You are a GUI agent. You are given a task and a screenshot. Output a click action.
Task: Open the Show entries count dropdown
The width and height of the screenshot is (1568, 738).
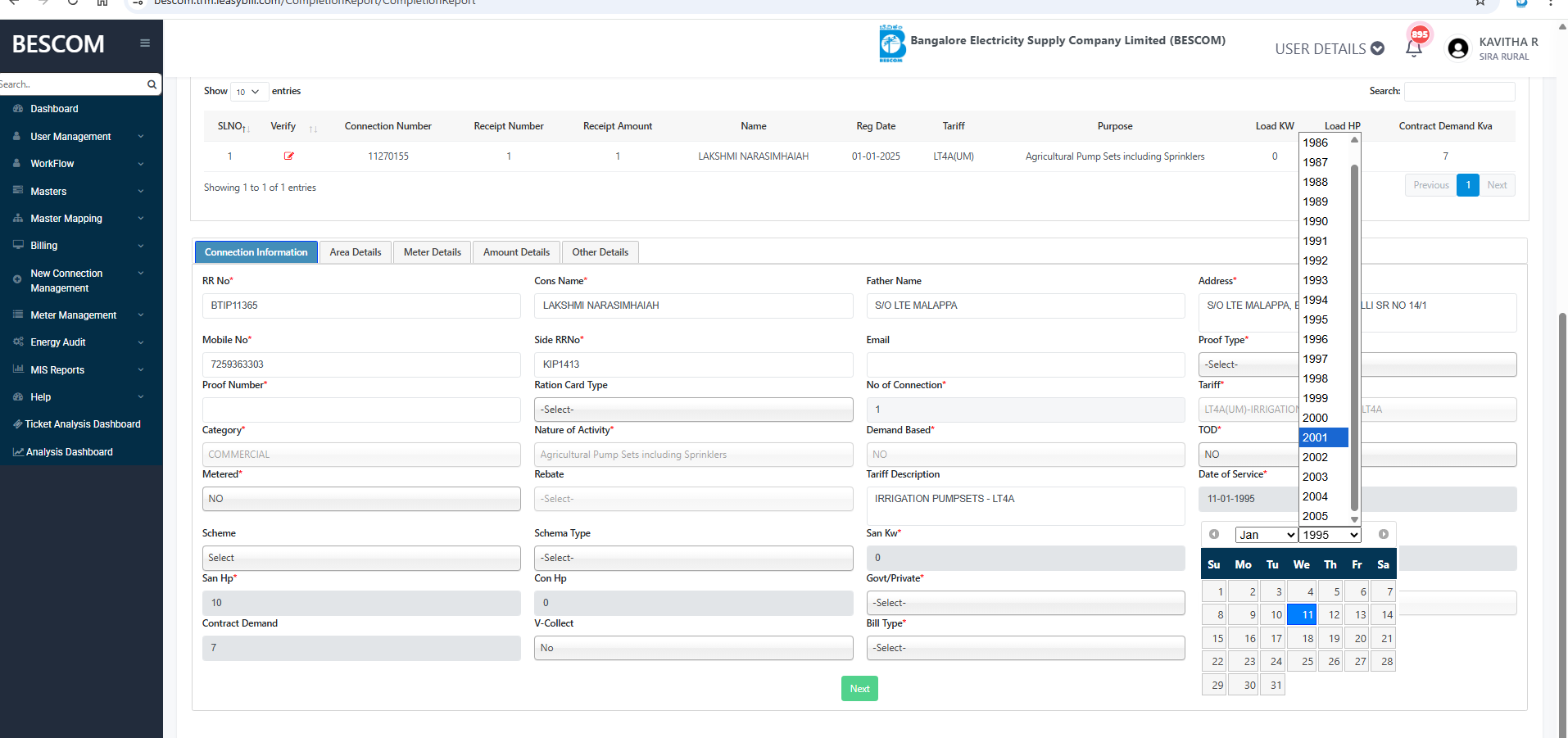[249, 92]
